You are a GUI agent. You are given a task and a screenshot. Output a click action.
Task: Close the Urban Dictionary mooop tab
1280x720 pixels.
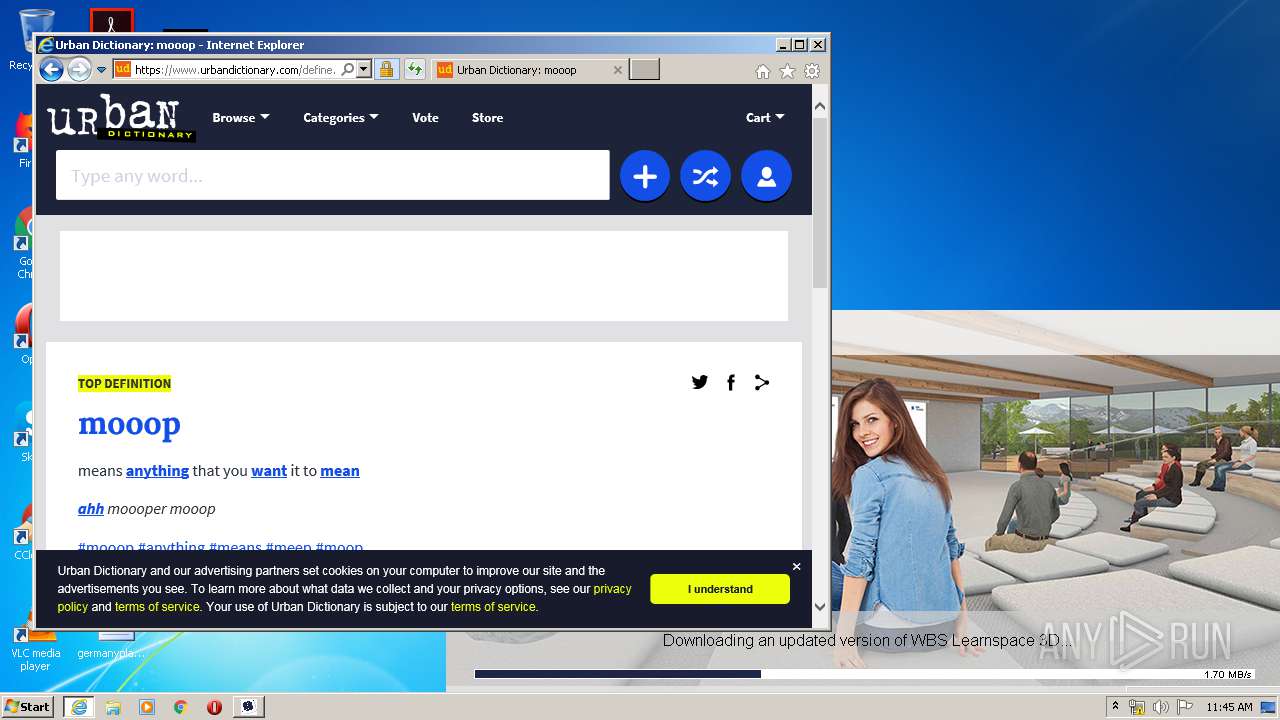(617, 70)
